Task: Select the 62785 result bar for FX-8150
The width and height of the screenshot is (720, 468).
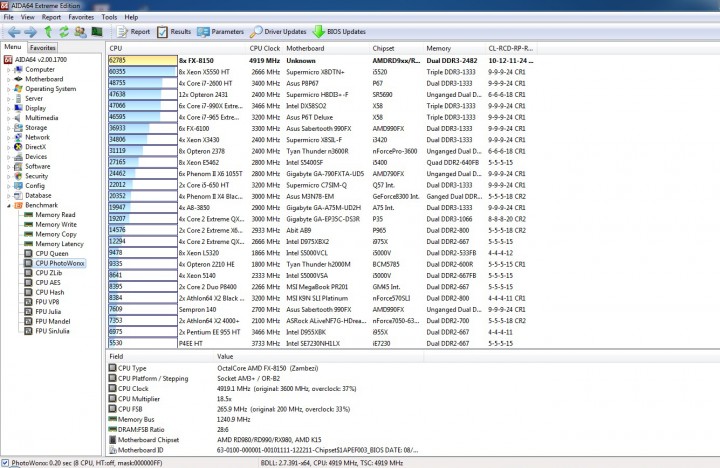Action: pos(142,60)
